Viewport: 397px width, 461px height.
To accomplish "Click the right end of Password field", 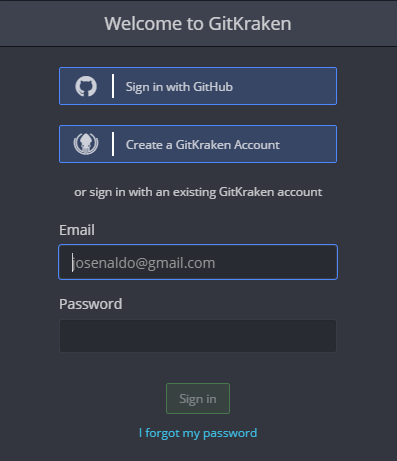I will click(330, 336).
